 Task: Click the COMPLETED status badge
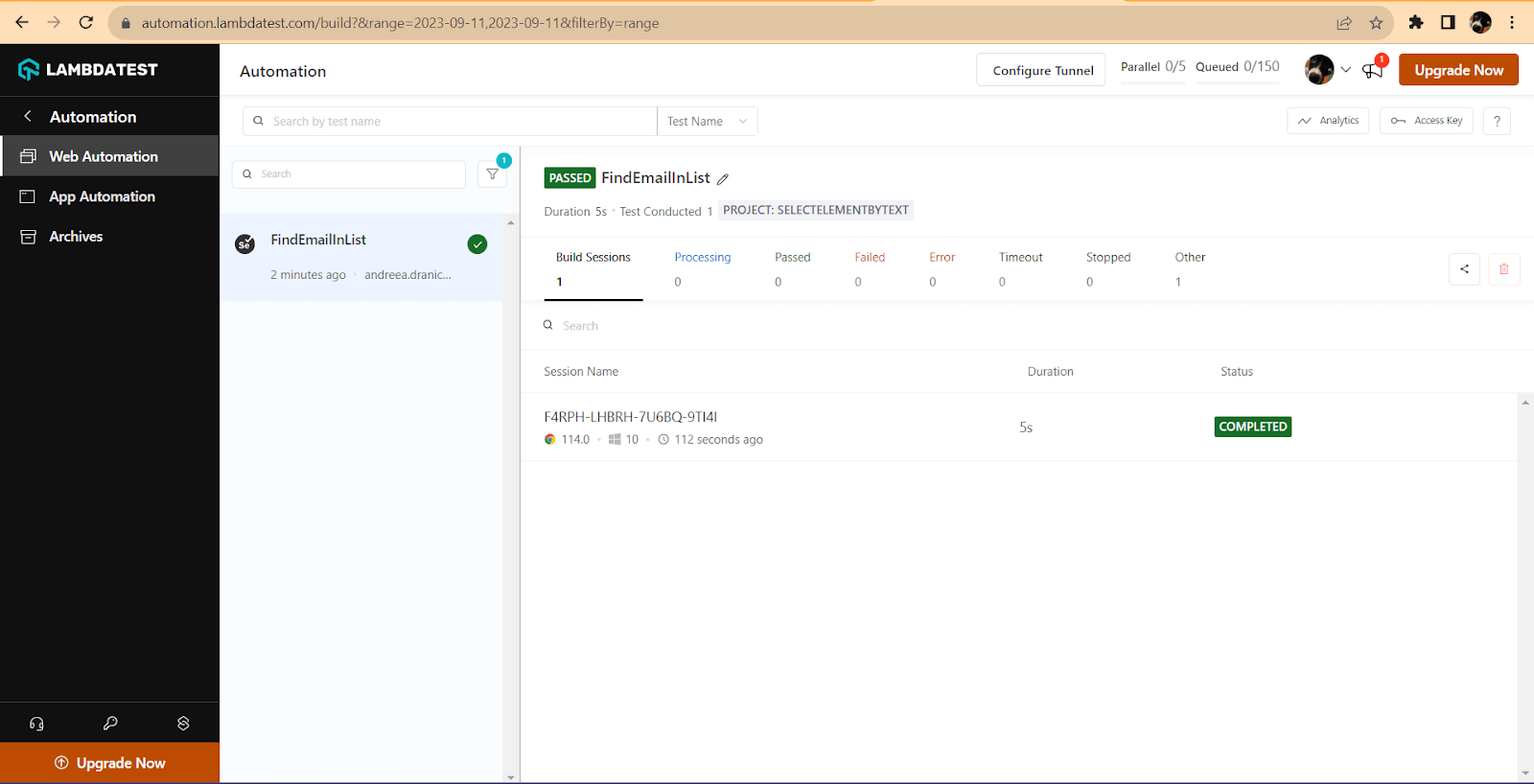click(x=1253, y=427)
